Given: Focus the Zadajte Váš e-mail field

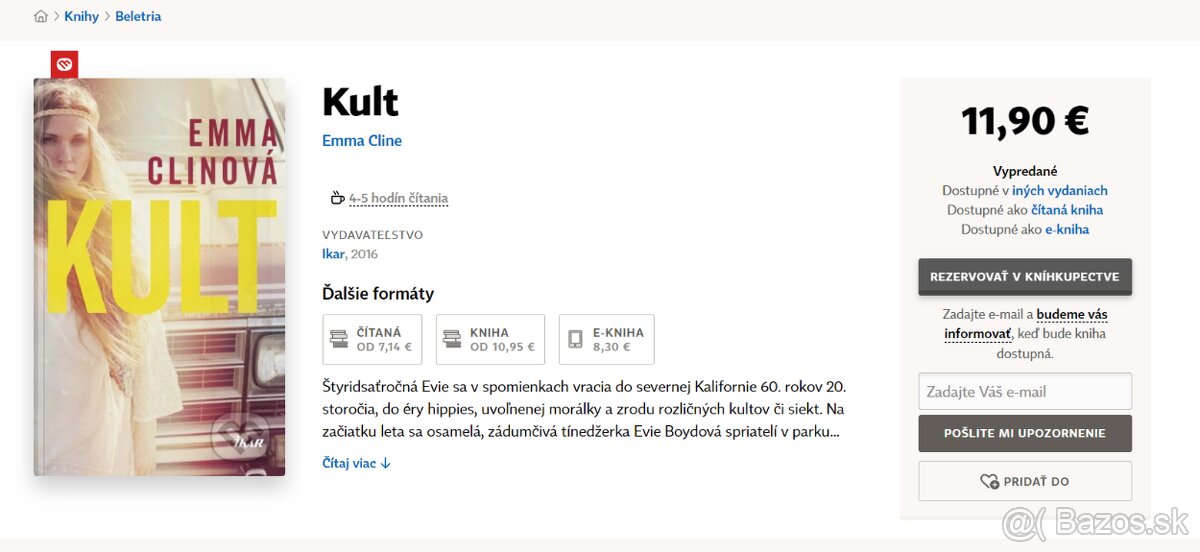Looking at the screenshot, I should pyautogui.click(x=1025, y=391).
